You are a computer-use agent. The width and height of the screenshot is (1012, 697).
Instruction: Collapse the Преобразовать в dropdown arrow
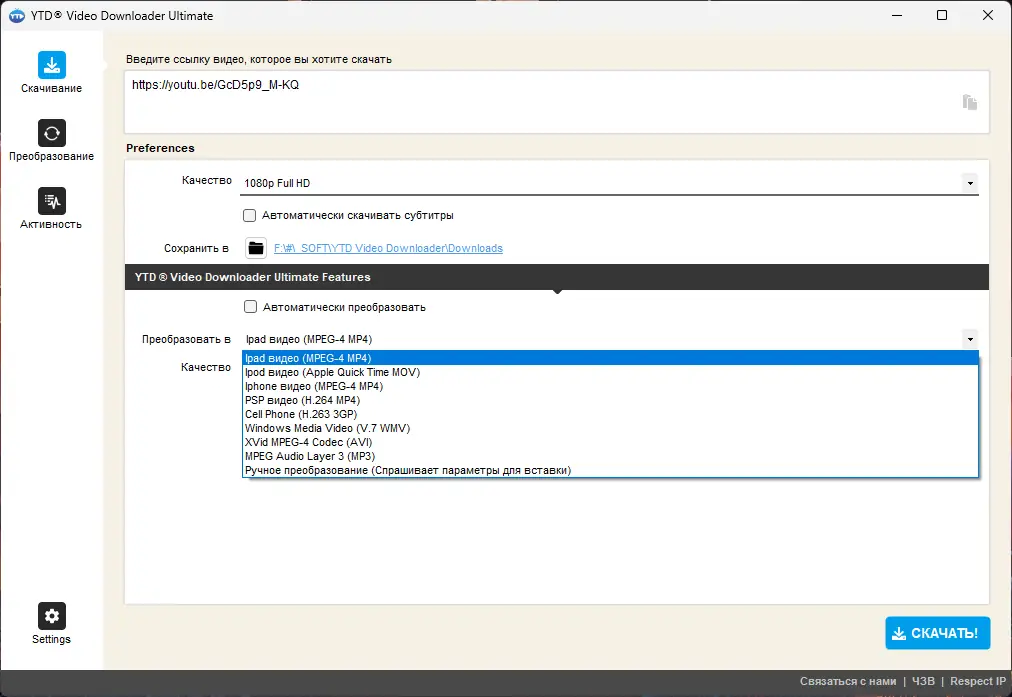970,339
